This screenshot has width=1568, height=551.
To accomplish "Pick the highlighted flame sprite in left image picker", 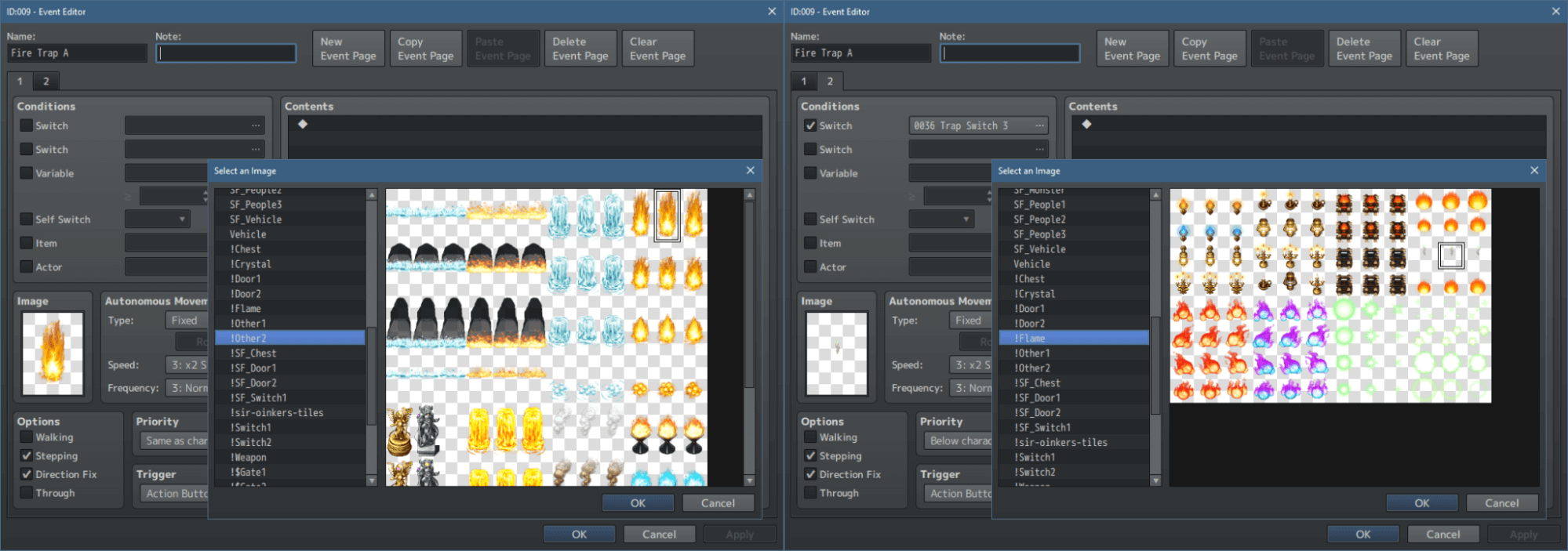I will (667, 216).
